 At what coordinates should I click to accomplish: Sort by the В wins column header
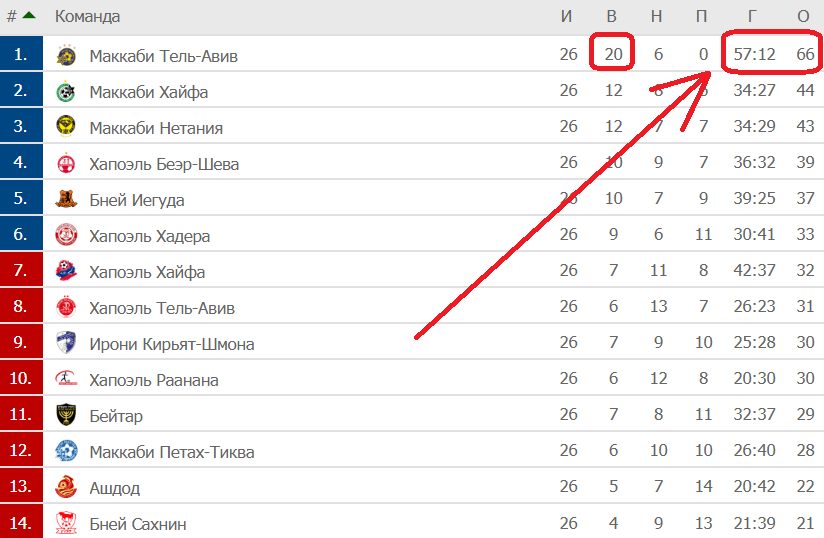[612, 16]
